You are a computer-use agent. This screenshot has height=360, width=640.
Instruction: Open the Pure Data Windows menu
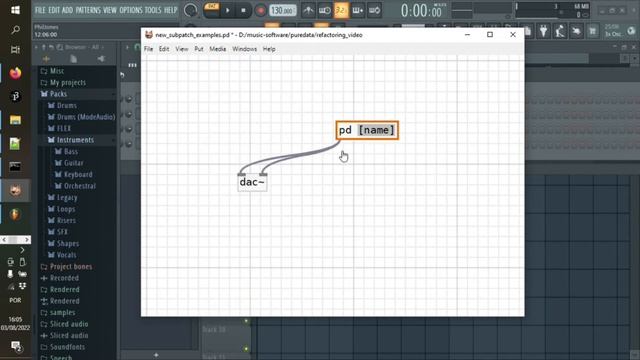tap(244, 49)
